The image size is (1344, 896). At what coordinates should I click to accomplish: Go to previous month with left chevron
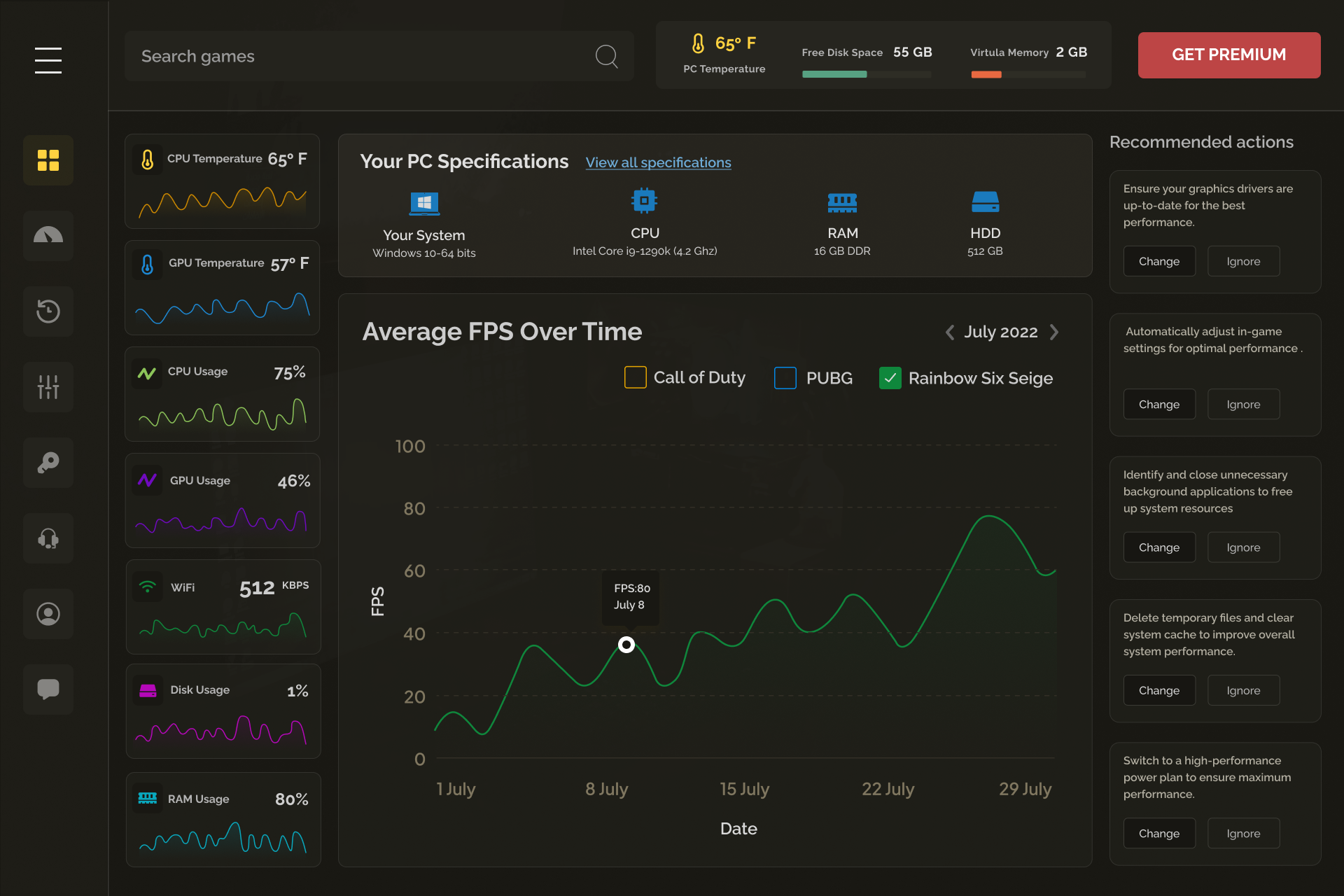click(950, 332)
